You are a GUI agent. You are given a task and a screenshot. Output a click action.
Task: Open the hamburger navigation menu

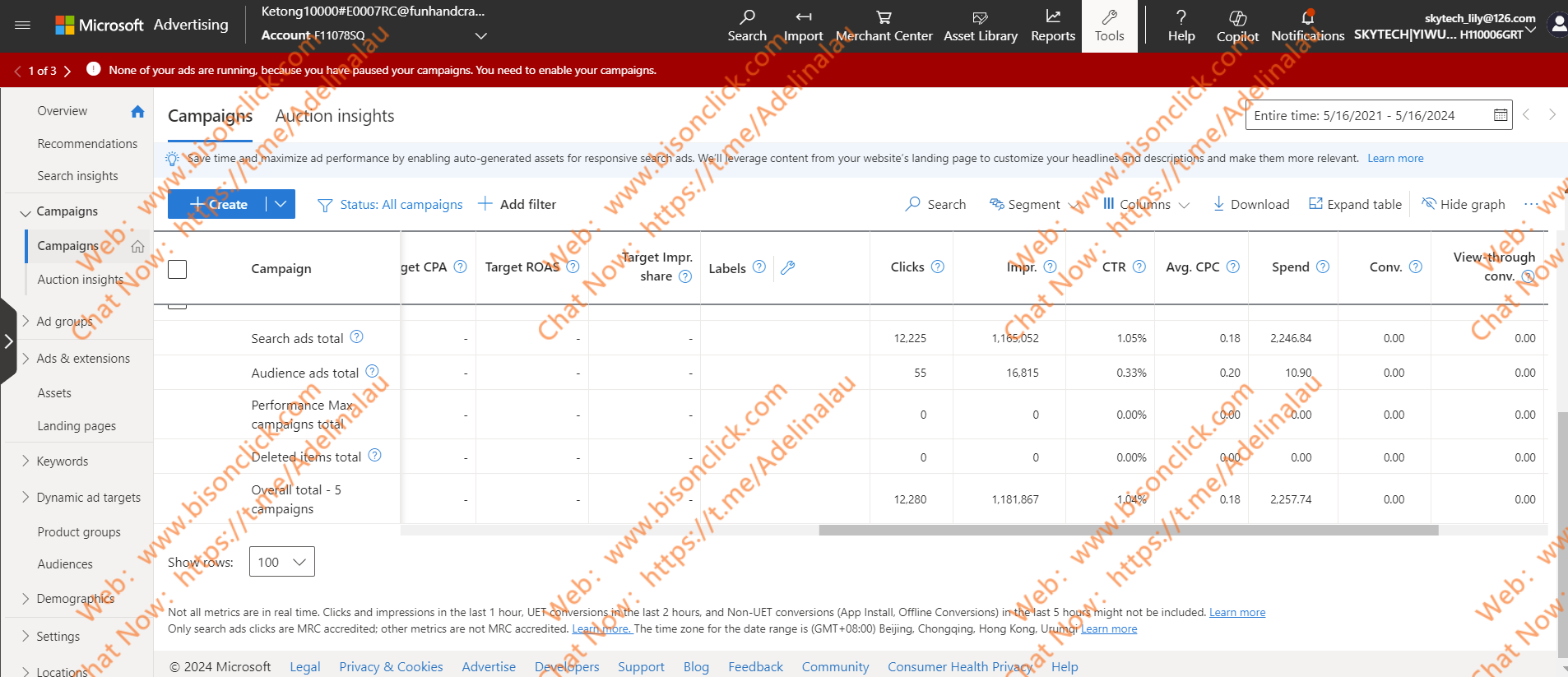click(22, 26)
